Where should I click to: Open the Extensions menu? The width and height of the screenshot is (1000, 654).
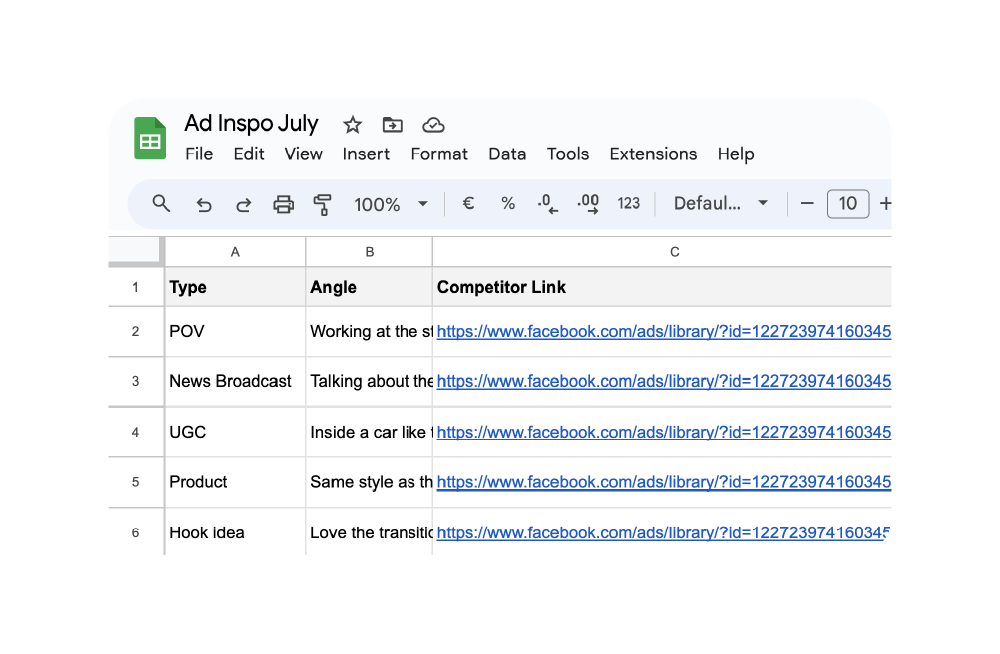tap(653, 154)
